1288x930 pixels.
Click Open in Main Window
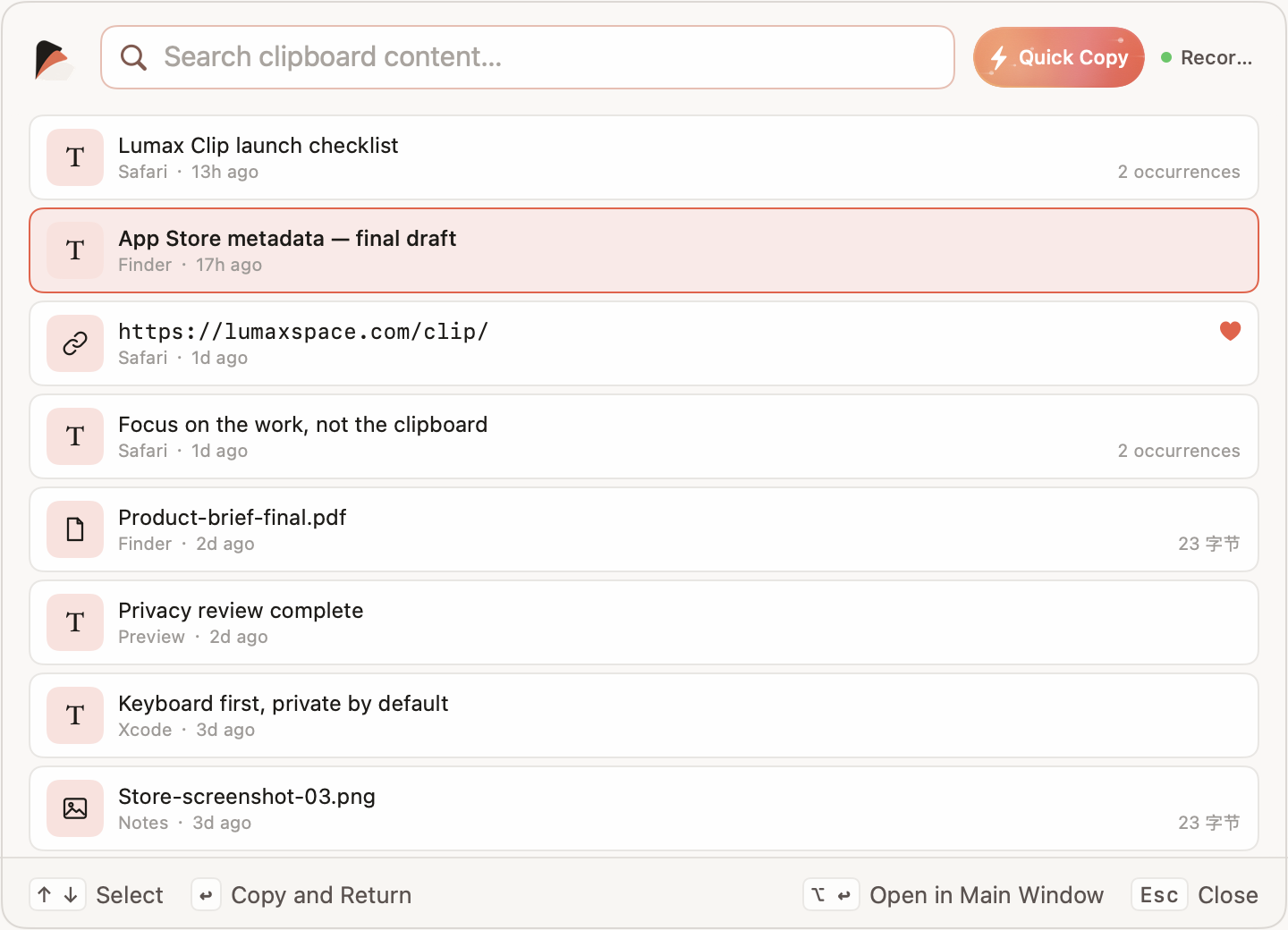click(x=987, y=895)
